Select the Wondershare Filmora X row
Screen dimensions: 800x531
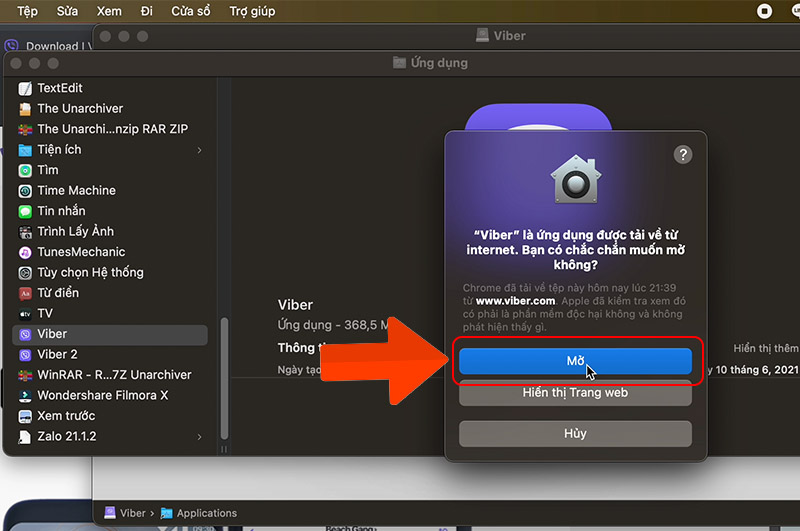point(110,396)
